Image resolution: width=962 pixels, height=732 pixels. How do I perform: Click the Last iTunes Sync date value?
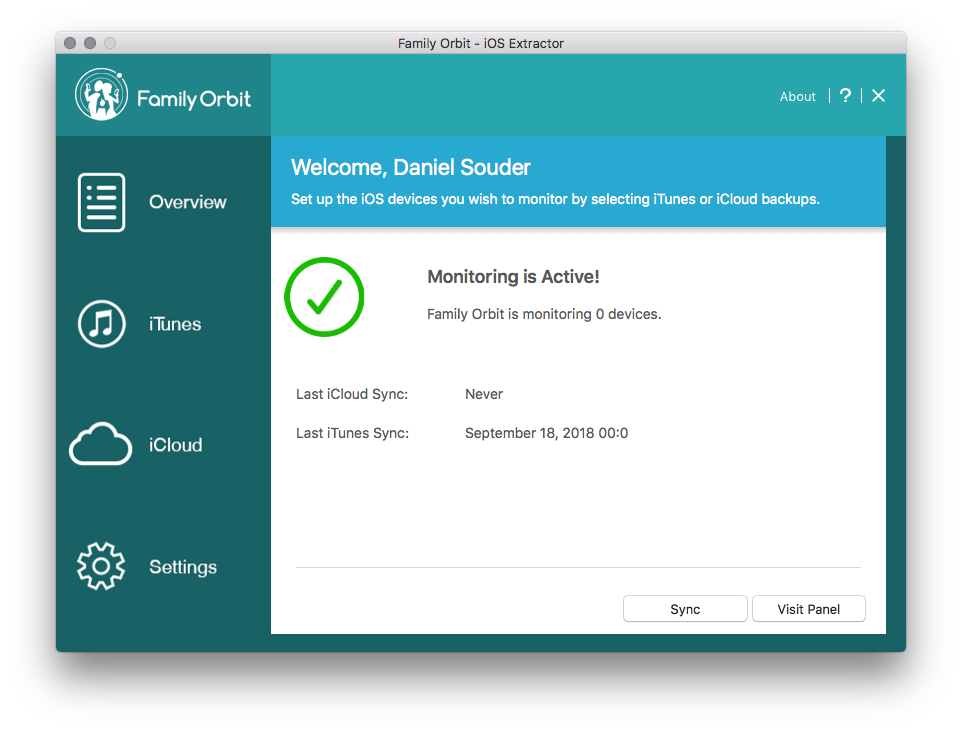pos(546,433)
